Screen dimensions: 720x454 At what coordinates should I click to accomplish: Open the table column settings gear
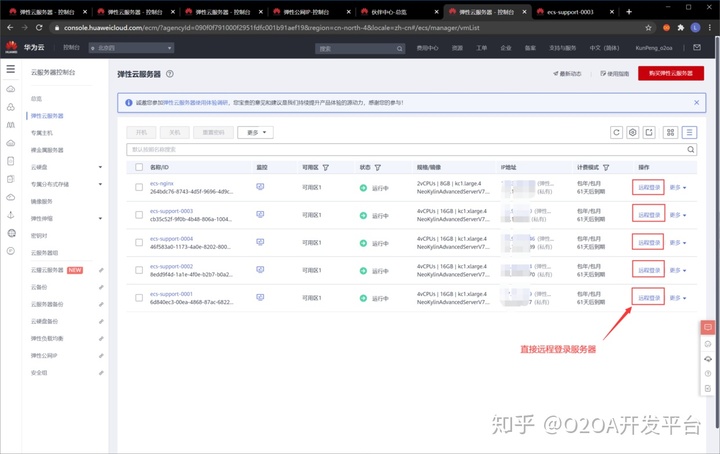click(632, 132)
